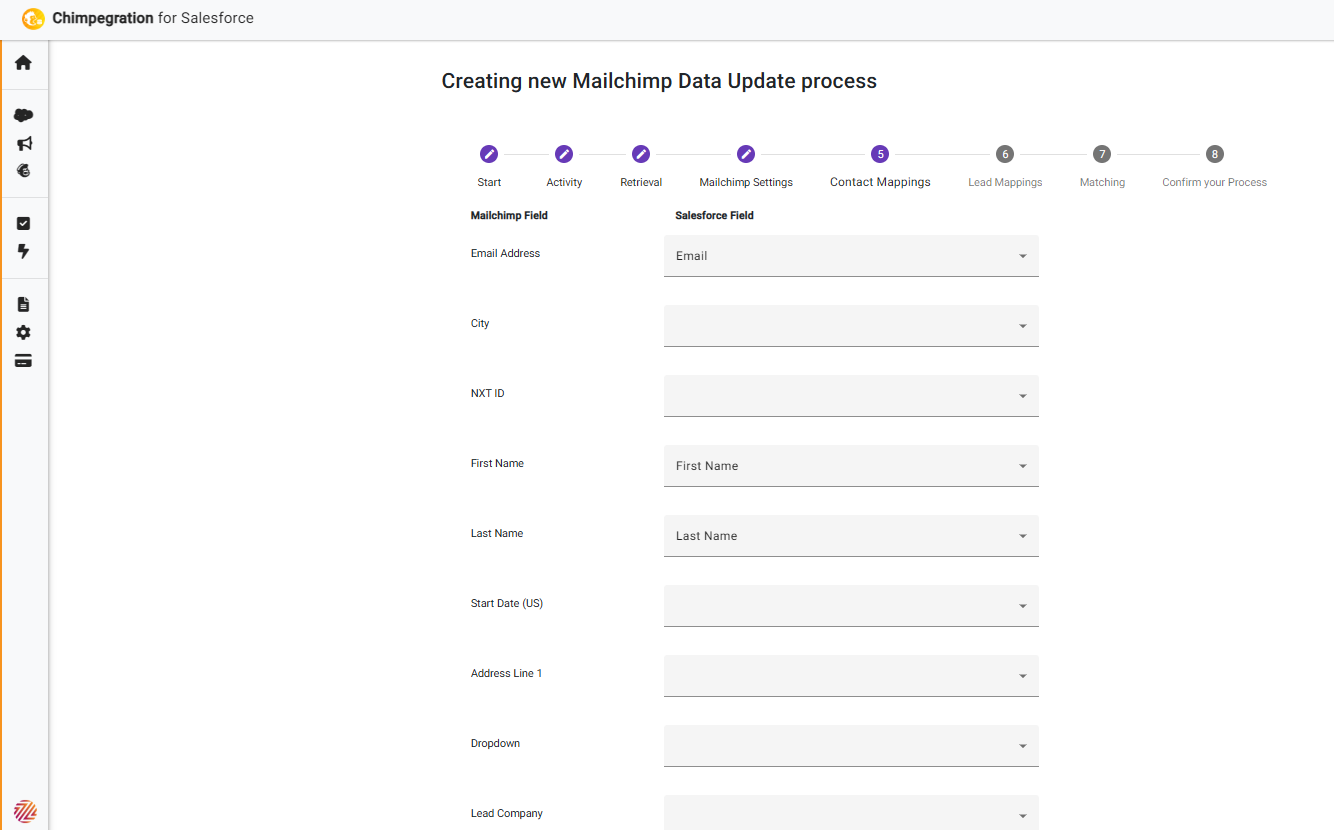Open the Mailchimp monkey icon in sidebar
Screen dimensions: 1334x830
pyautogui.click(x=24, y=171)
